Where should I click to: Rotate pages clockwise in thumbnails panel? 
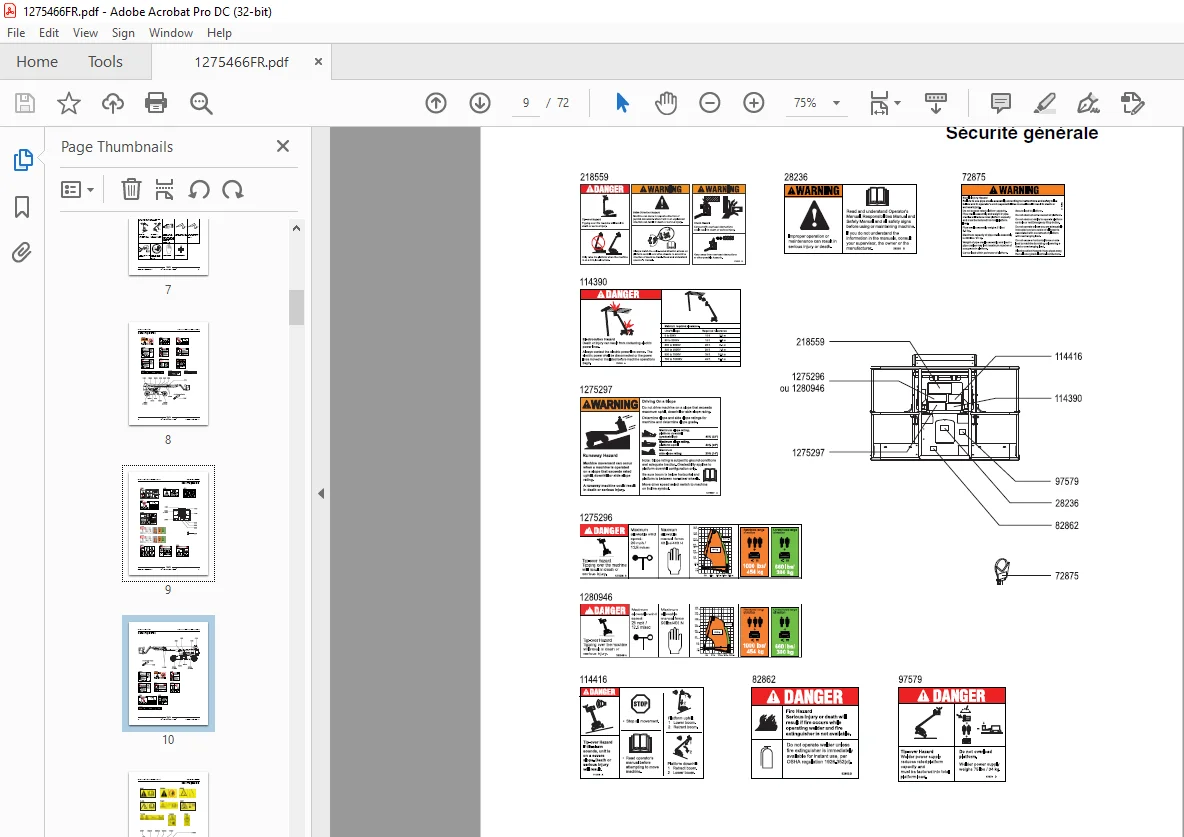tap(233, 190)
